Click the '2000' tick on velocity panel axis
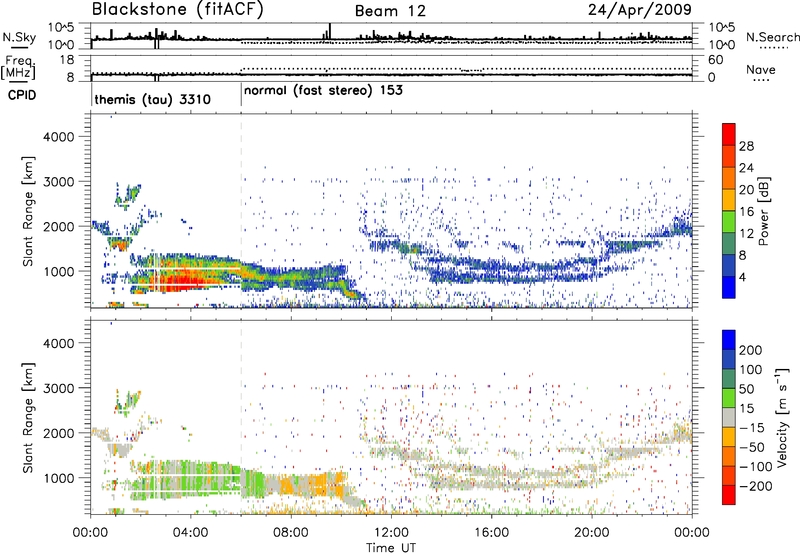800x554 pixels. (59, 433)
